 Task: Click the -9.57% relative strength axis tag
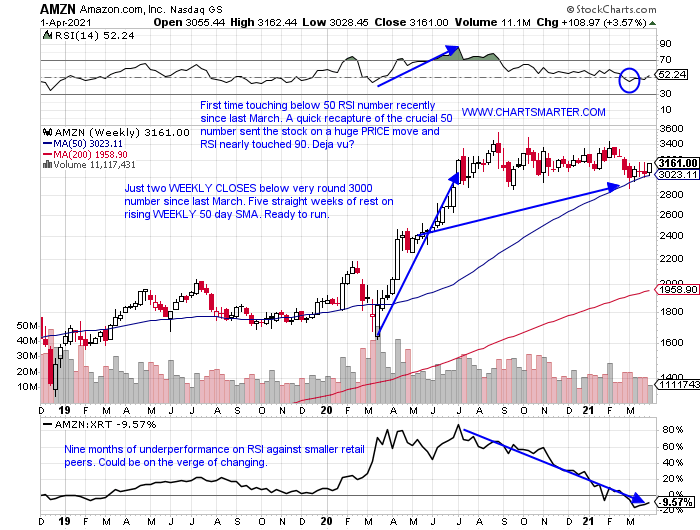tap(675, 502)
